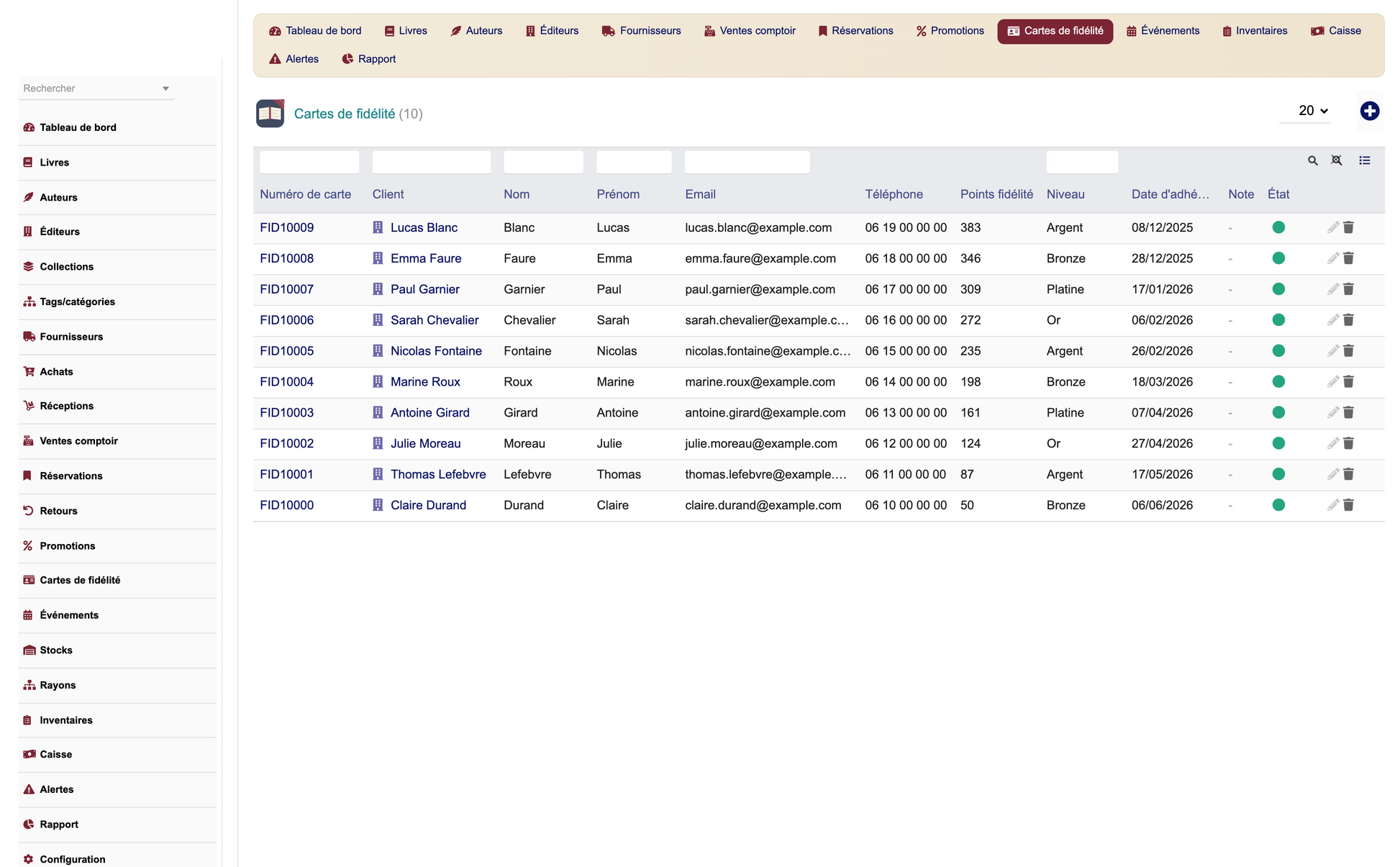Screen dimensions: 1400x867
Task: Click the Numéro de carte filter field
Action: pyautogui.click(x=309, y=162)
